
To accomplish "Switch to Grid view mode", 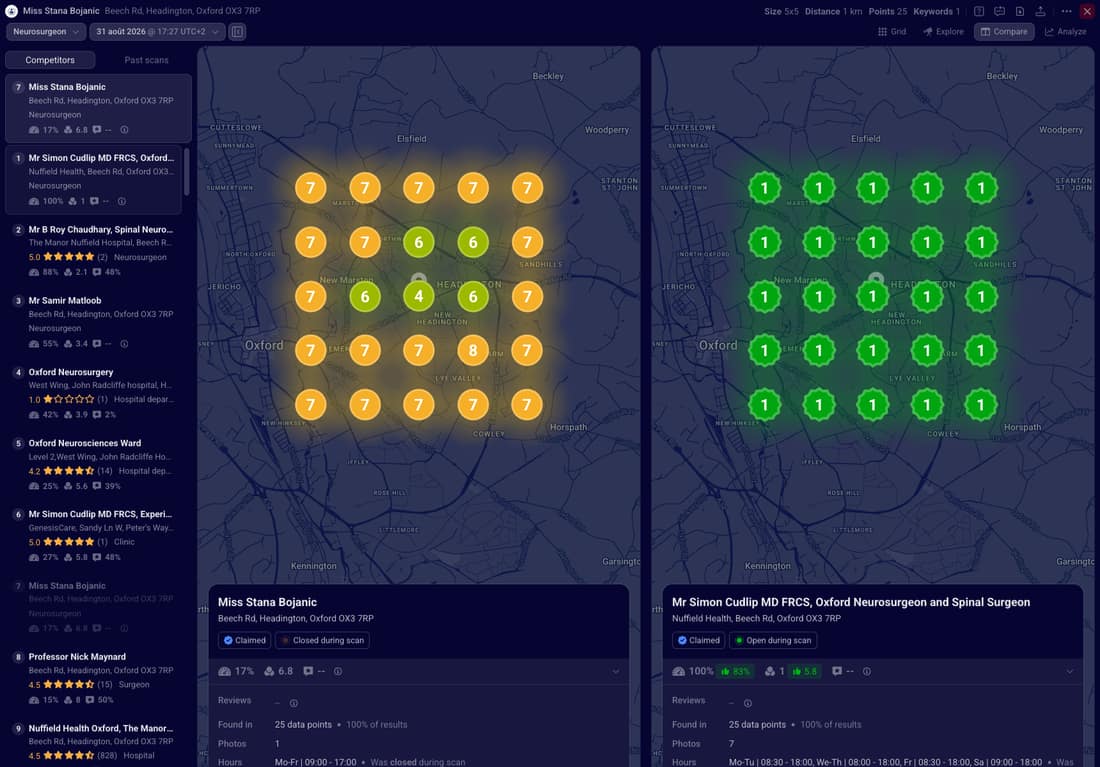I will click(892, 32).
